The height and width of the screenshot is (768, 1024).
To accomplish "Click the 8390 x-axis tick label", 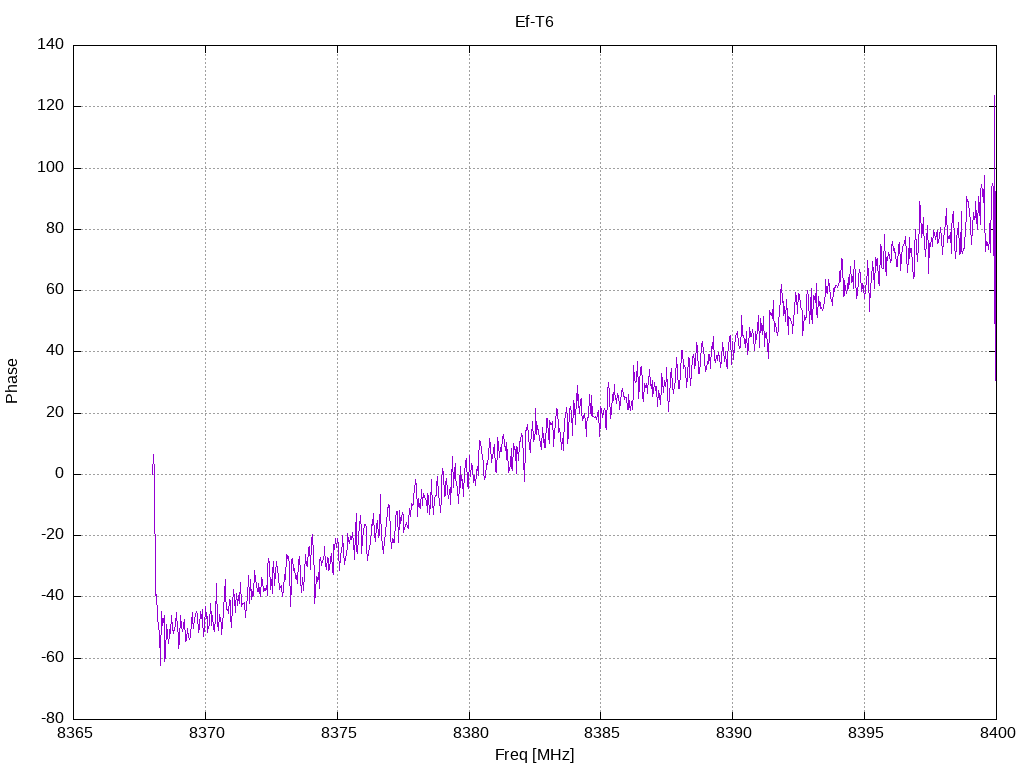I will tap(732, 733).
